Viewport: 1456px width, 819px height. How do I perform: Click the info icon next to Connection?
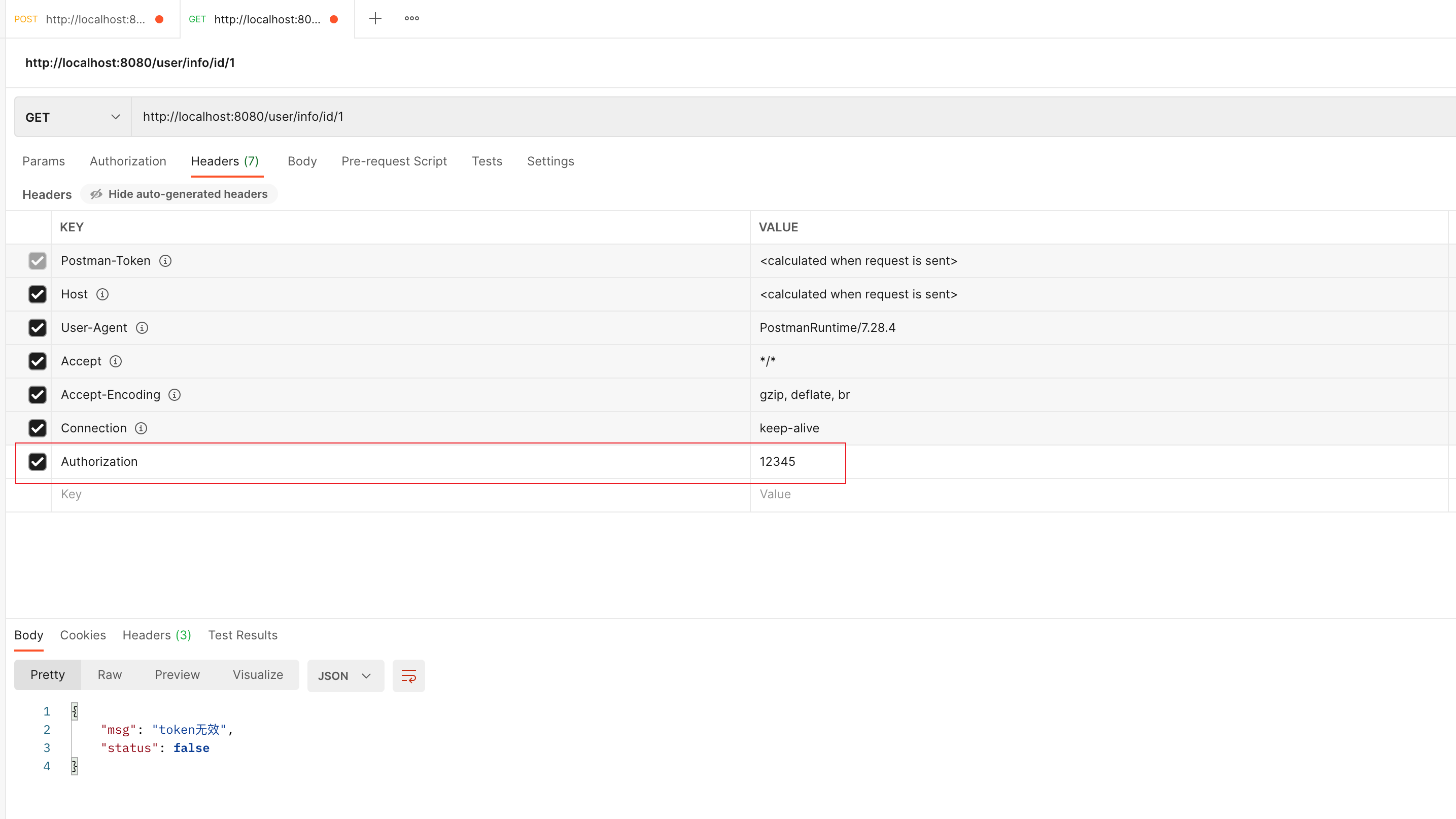141,428
